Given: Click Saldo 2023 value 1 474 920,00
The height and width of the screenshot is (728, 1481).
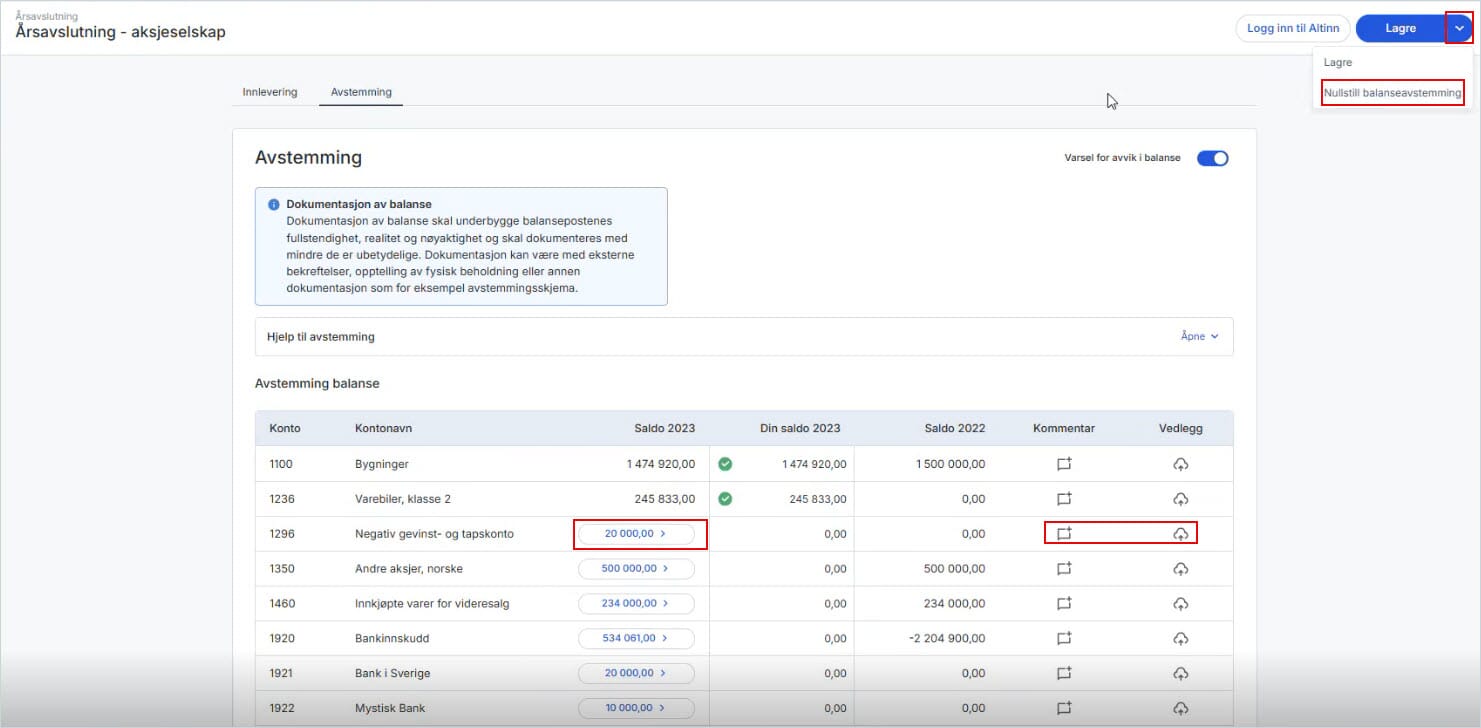Looking at the screenshot, I should (x=661, y=464).
